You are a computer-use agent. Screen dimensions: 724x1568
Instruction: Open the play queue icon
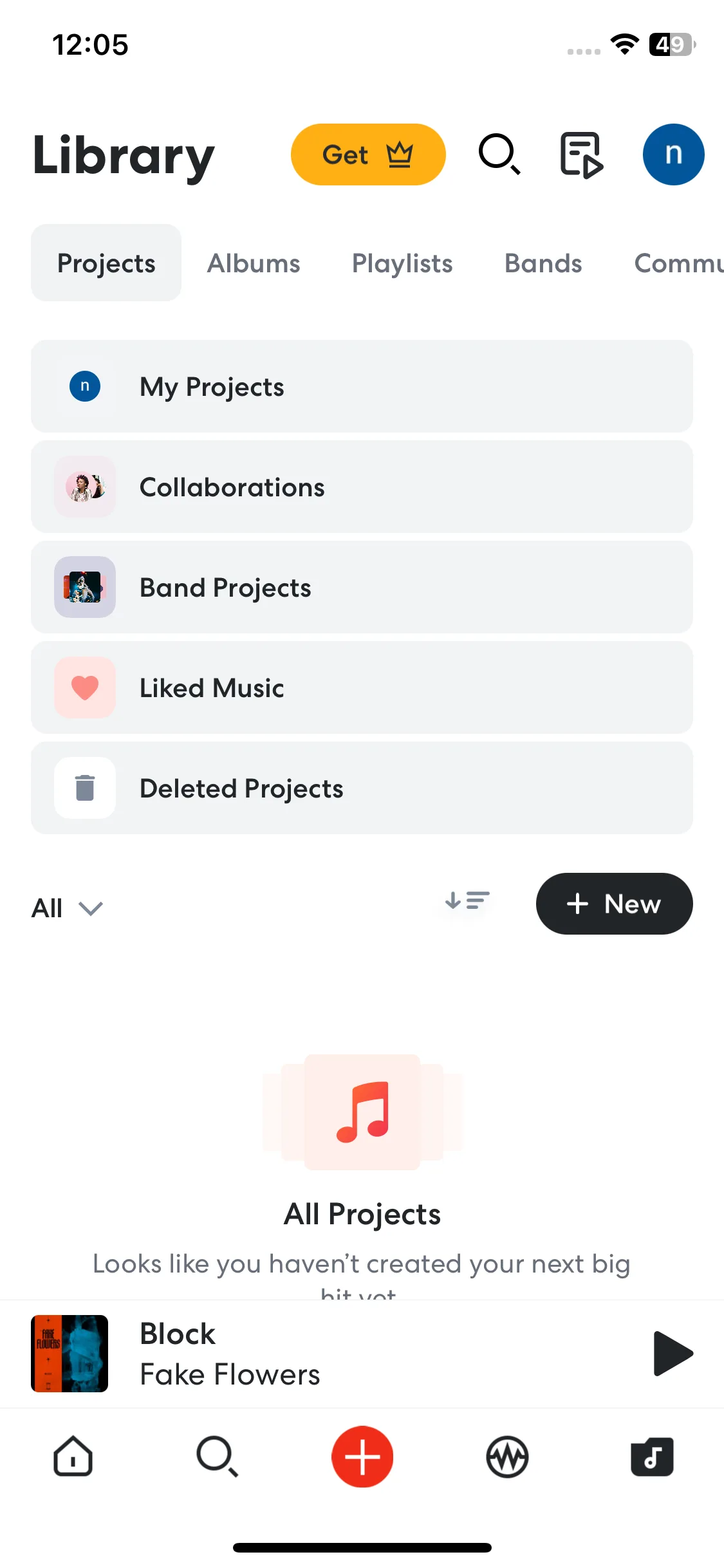point(582,154)
